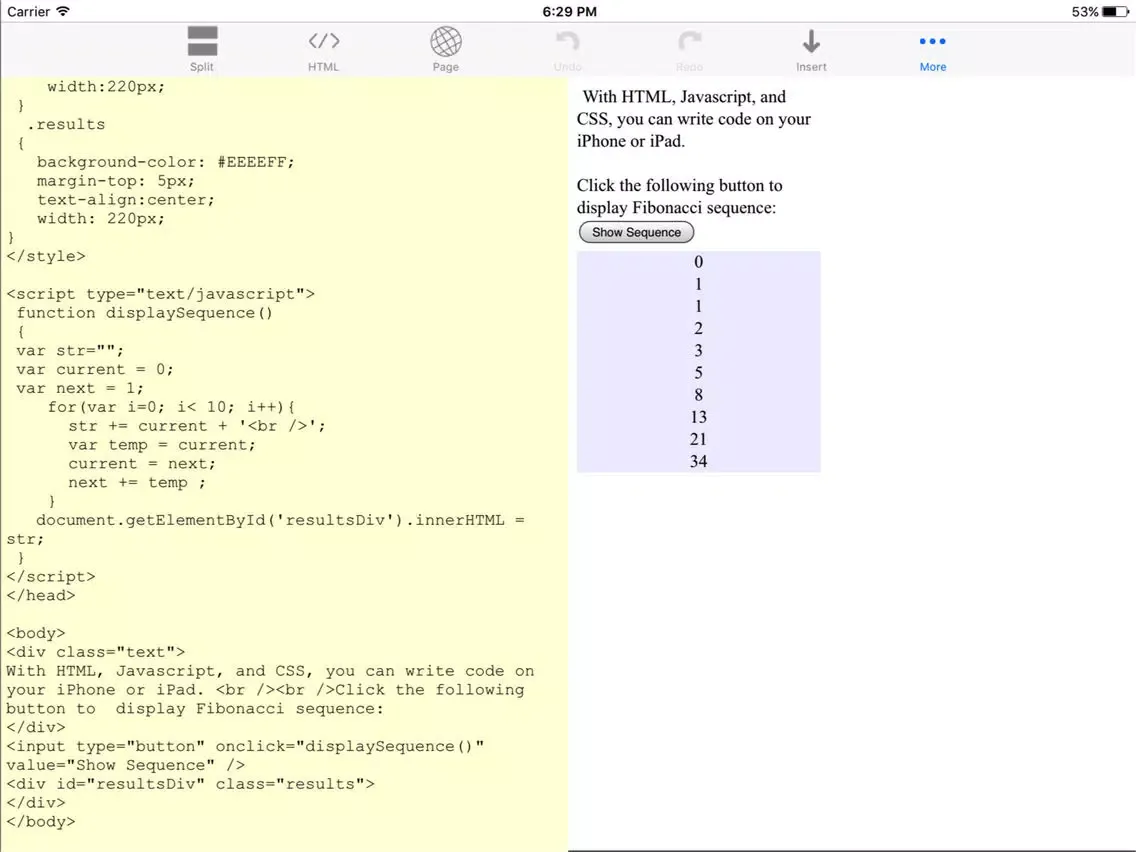Open the Insert down-arrow tool
This screenshot has height=852, width=1136.
point(811,49)
